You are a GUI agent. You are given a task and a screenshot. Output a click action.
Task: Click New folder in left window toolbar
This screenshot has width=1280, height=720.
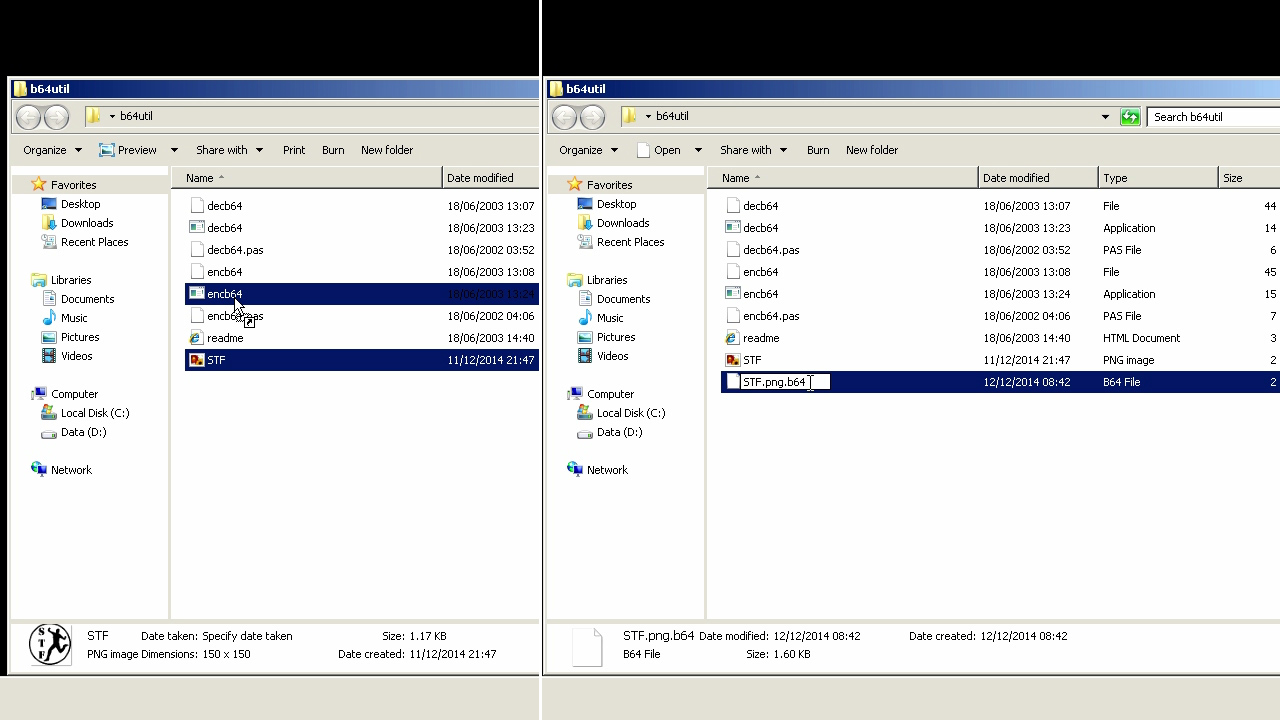pos(387,150)
